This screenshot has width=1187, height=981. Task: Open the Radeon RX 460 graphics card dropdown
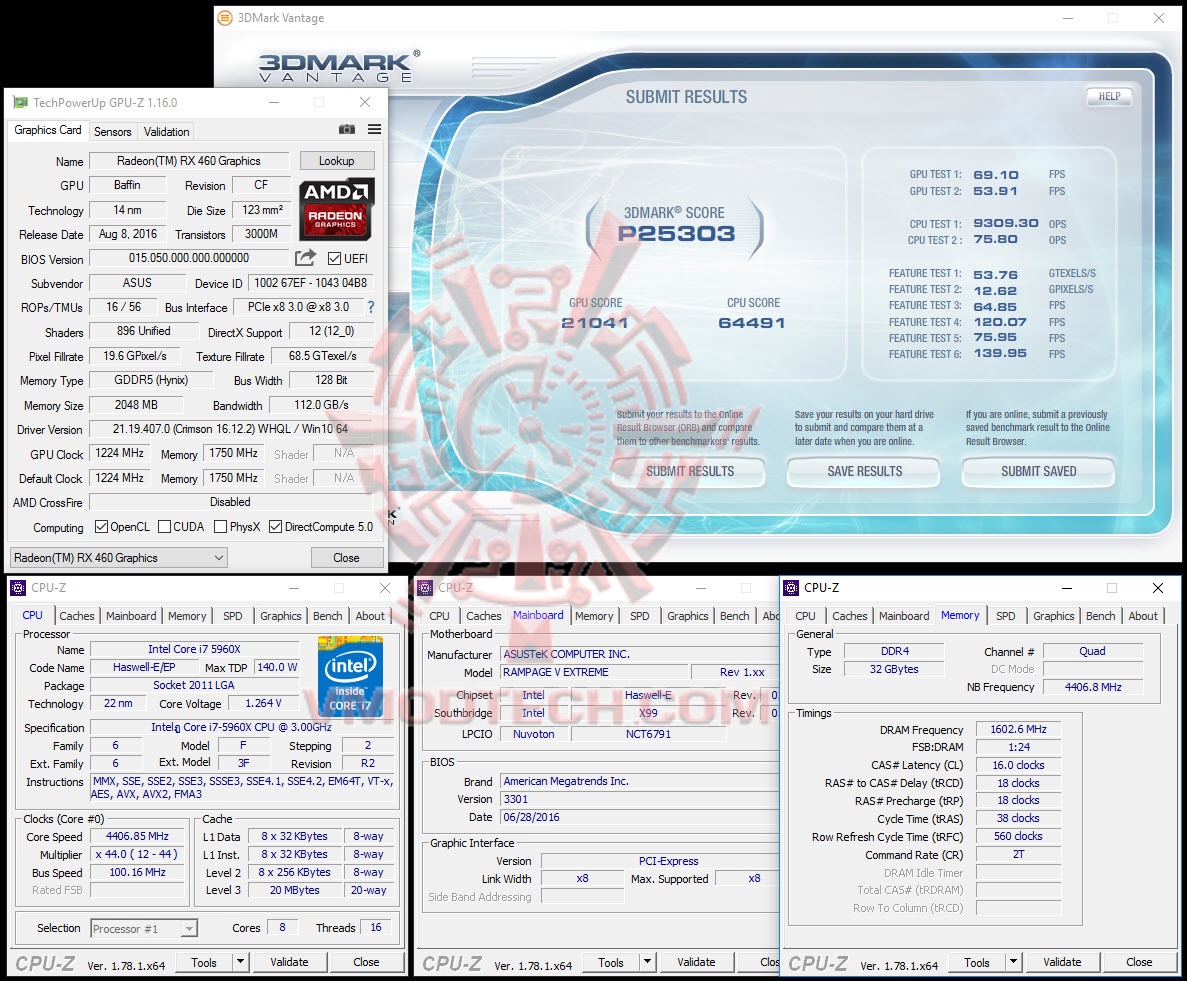point(118,558)
